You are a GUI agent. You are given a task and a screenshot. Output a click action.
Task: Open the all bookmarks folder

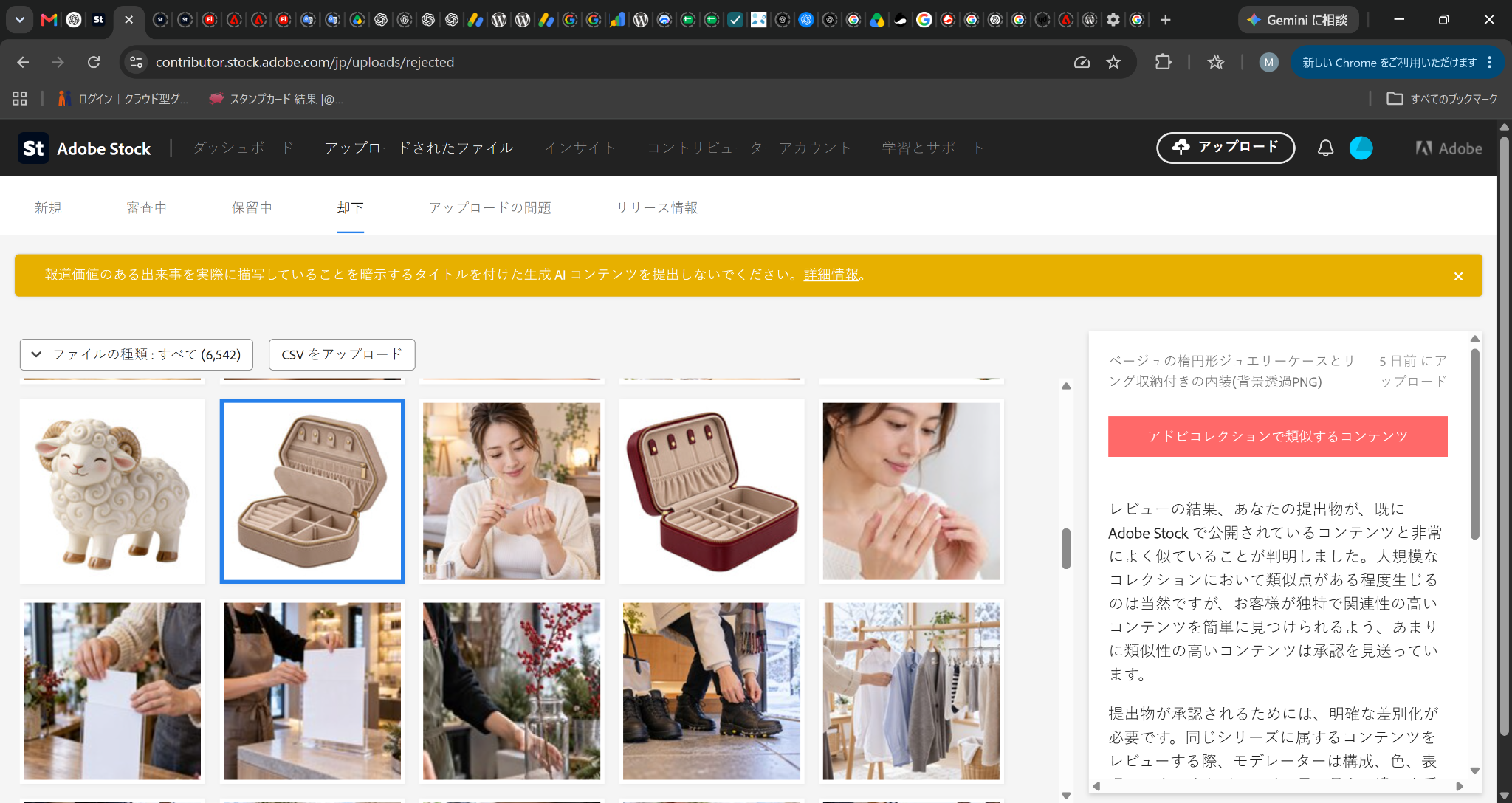[x=1443, y=98]
